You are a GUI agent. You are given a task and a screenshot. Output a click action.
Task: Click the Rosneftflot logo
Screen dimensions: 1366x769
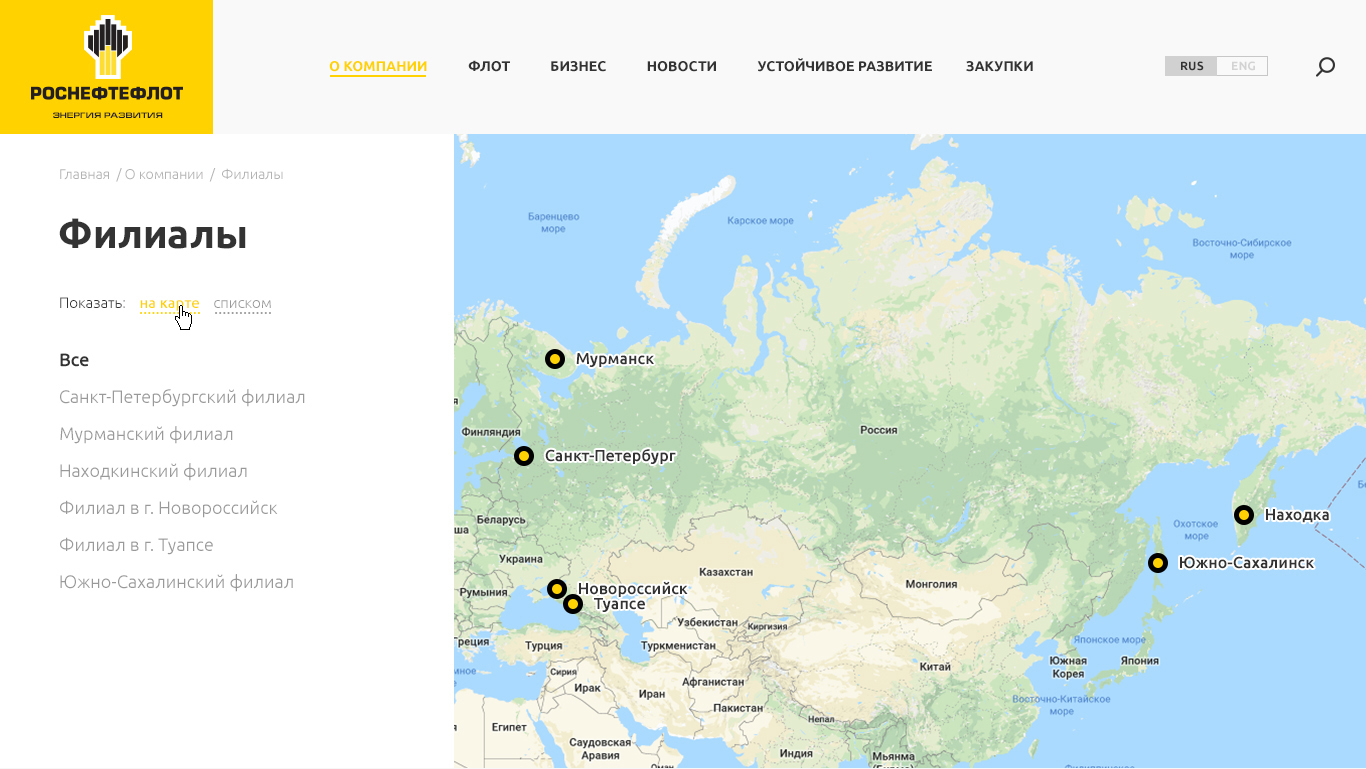pos(106,67)
